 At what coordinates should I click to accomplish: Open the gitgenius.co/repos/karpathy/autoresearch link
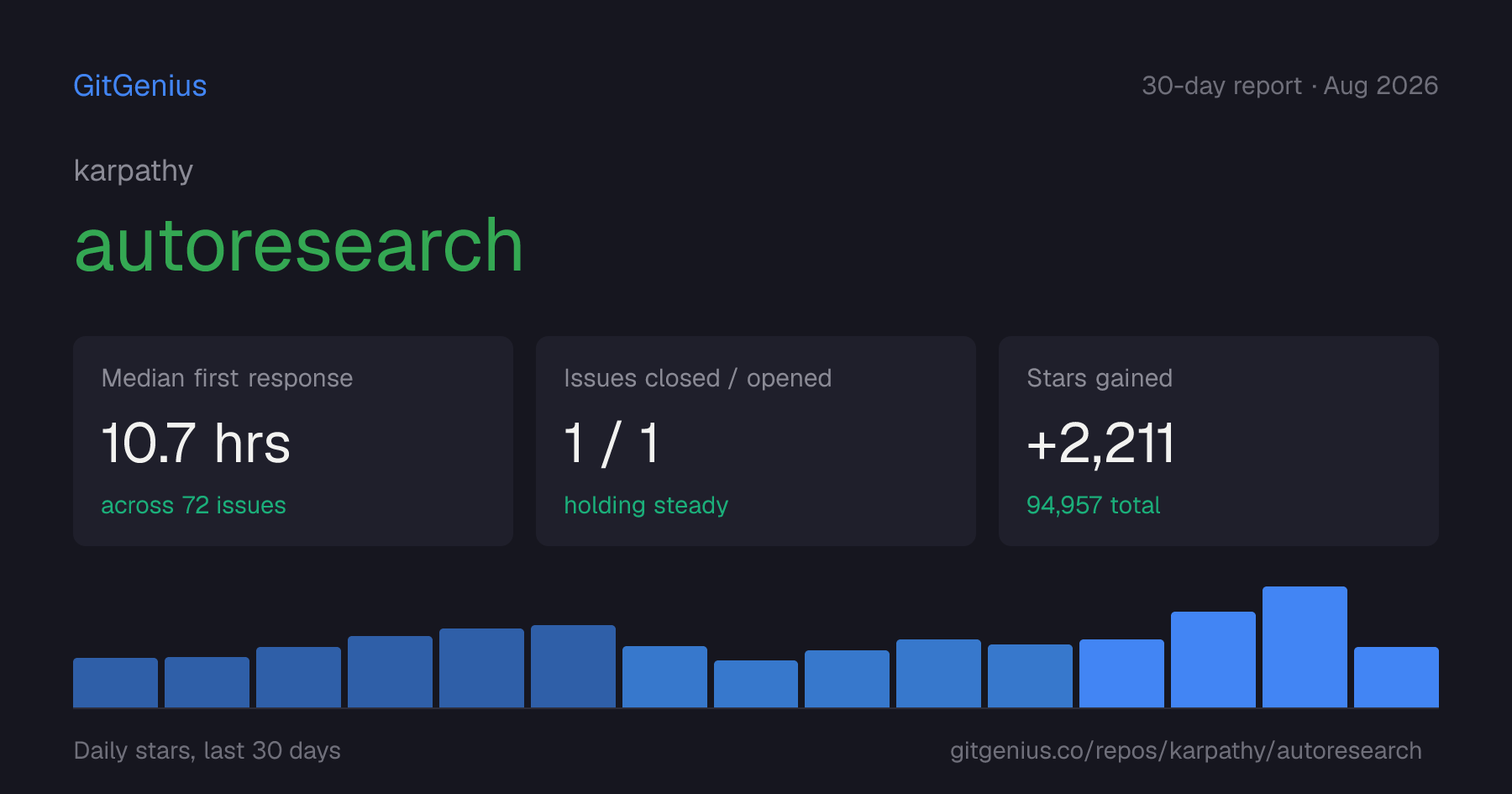(1186, 750)
